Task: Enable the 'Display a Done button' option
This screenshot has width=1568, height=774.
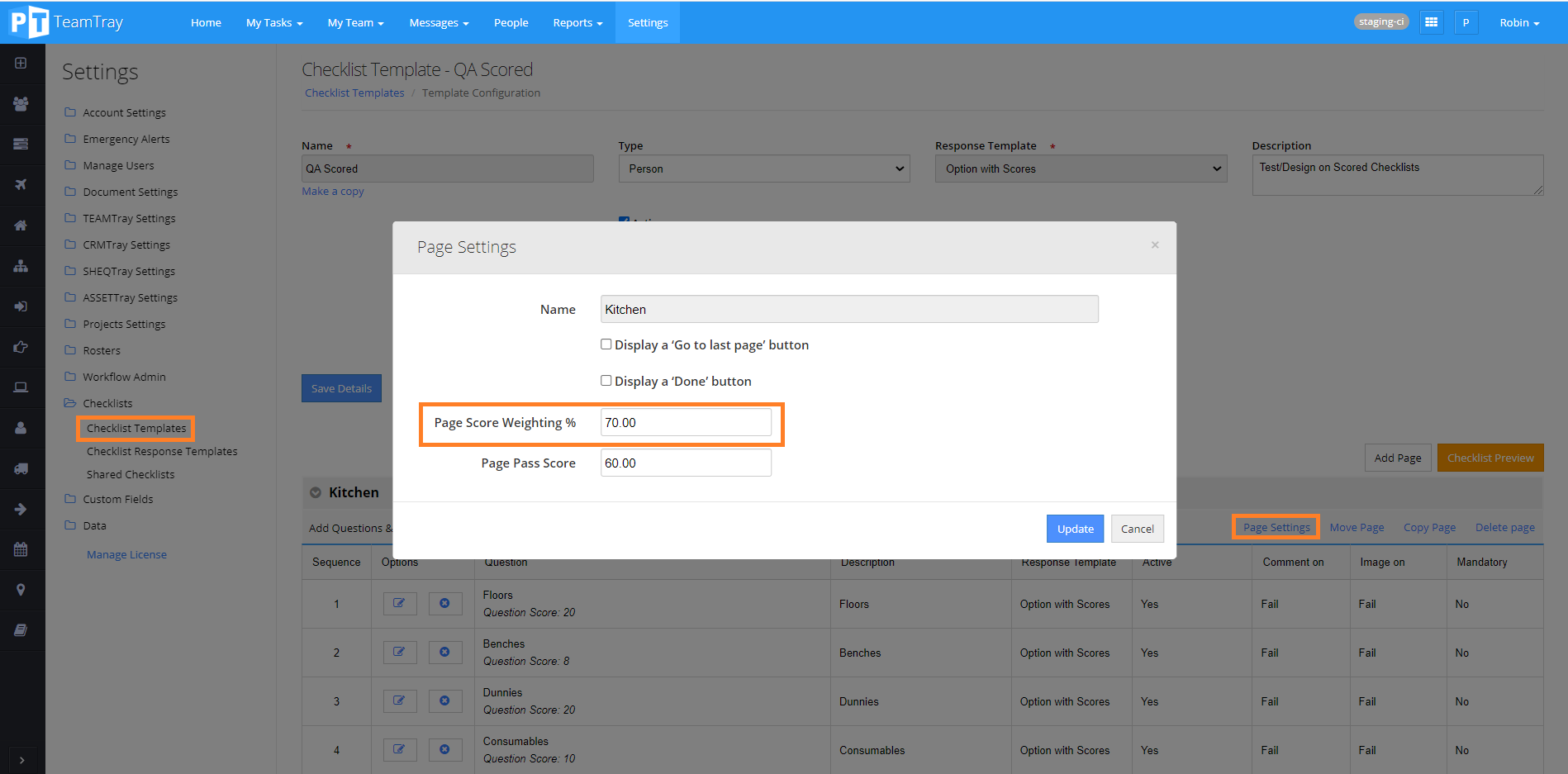Action: (606, 380)
